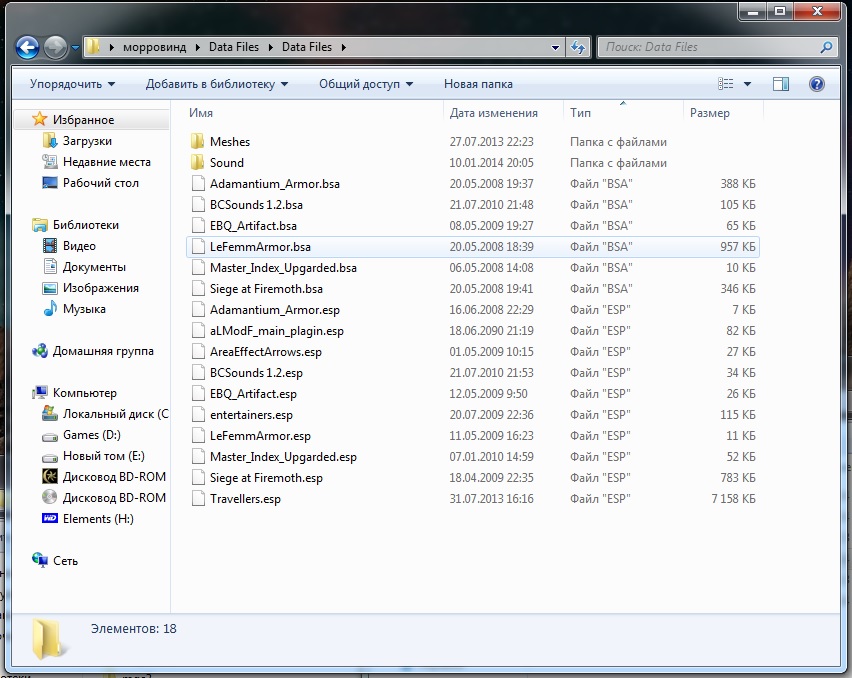This screenshot has width=852, height=678.
Task: Click the Forward navigation arrow
Action: 55,47
